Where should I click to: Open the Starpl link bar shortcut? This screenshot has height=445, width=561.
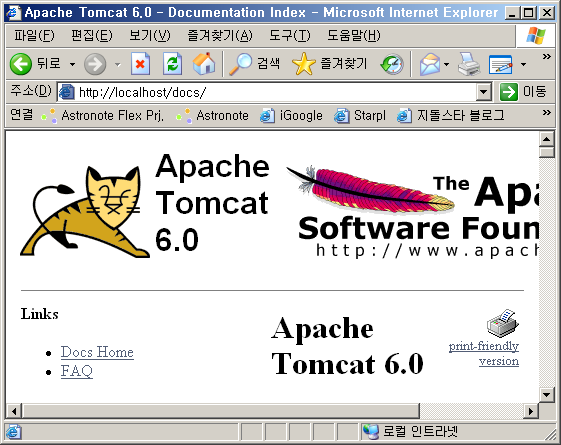pos(360,116)
